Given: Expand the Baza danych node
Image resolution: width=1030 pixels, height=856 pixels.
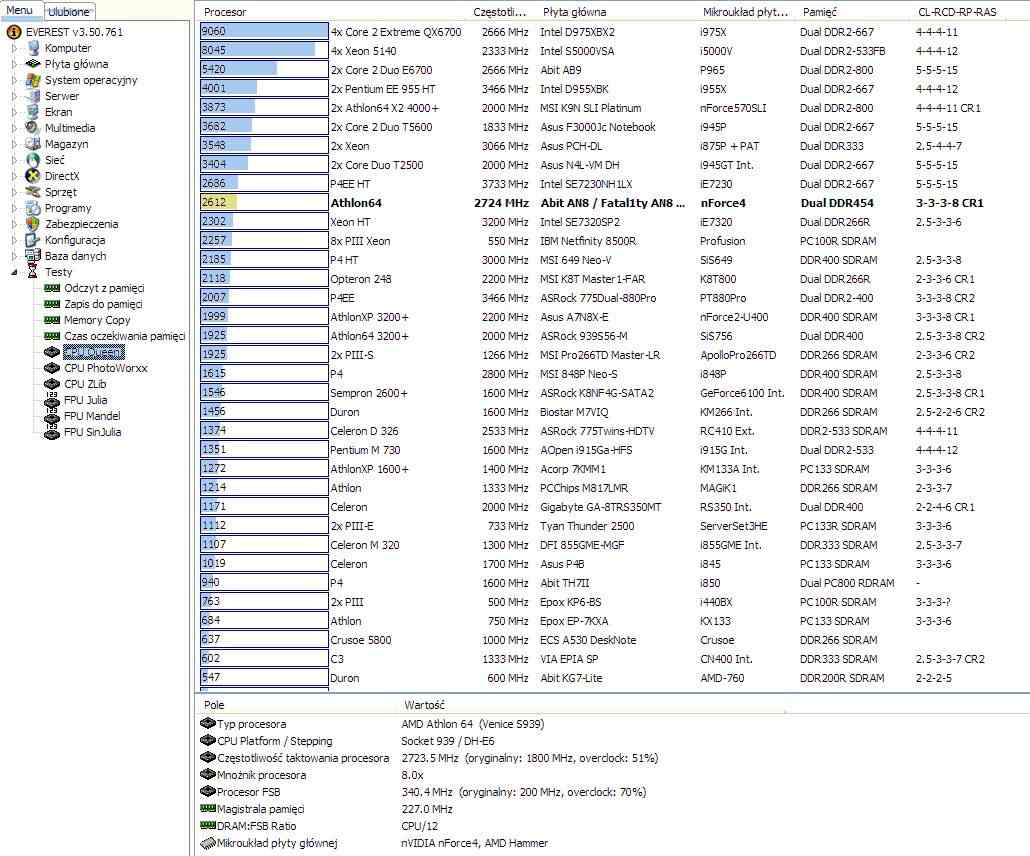Looking at the screenshot, I should pos(14,256).
